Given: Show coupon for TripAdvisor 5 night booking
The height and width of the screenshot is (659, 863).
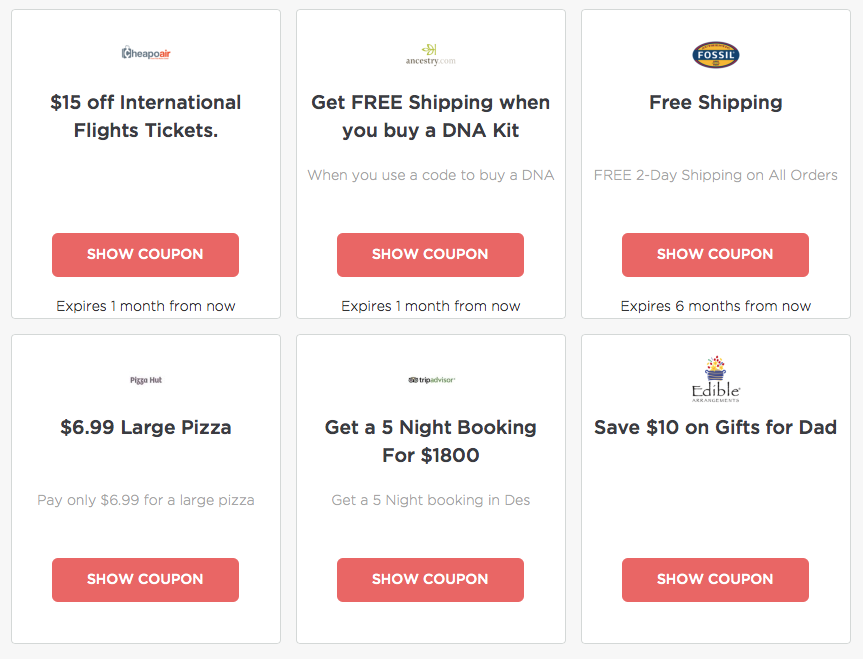Looking at the screenshot, I should 430,580.
